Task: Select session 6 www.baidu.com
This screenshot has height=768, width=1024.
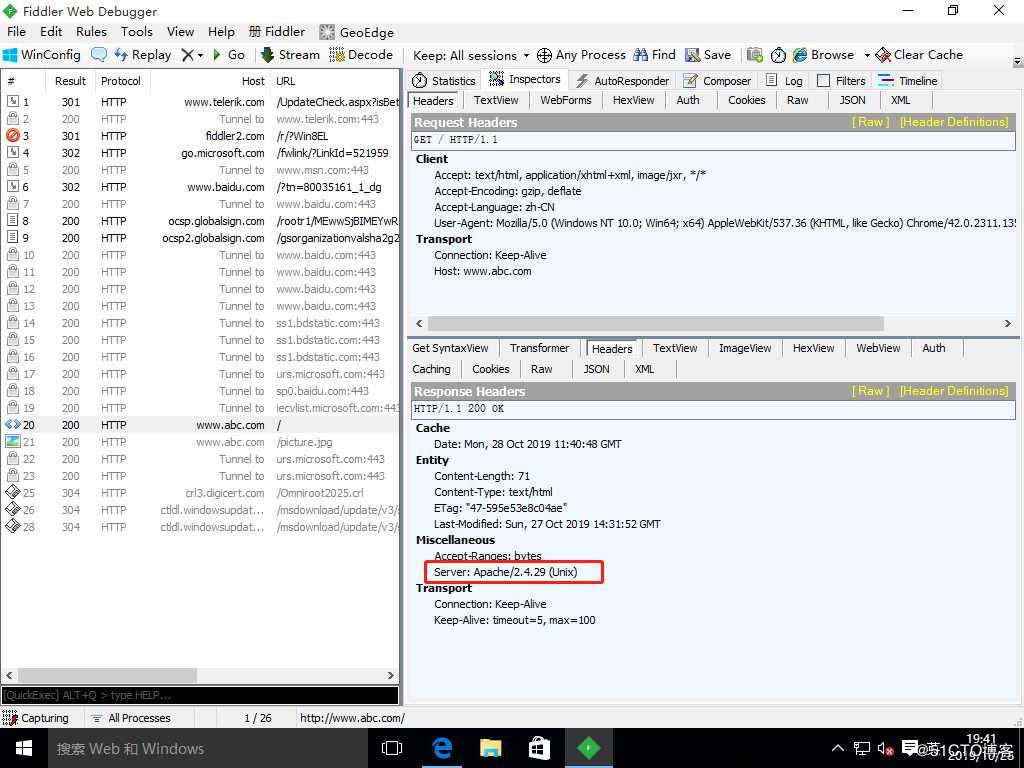Action: [x=200, y=187]
